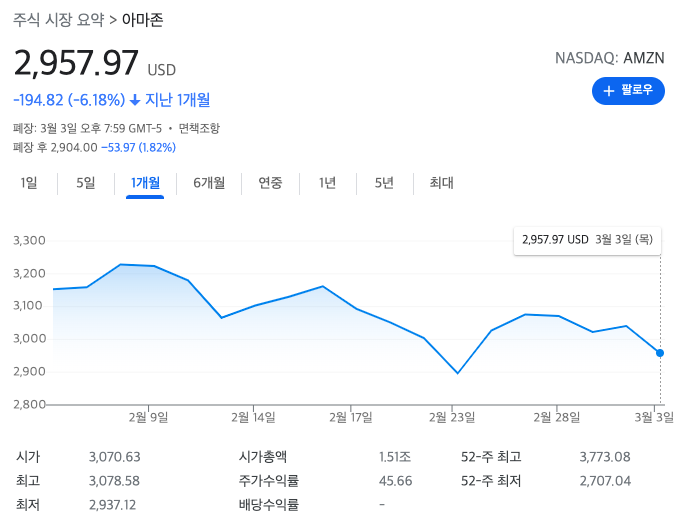Click the 아마존 breadcrumb title

pos(142,20)
